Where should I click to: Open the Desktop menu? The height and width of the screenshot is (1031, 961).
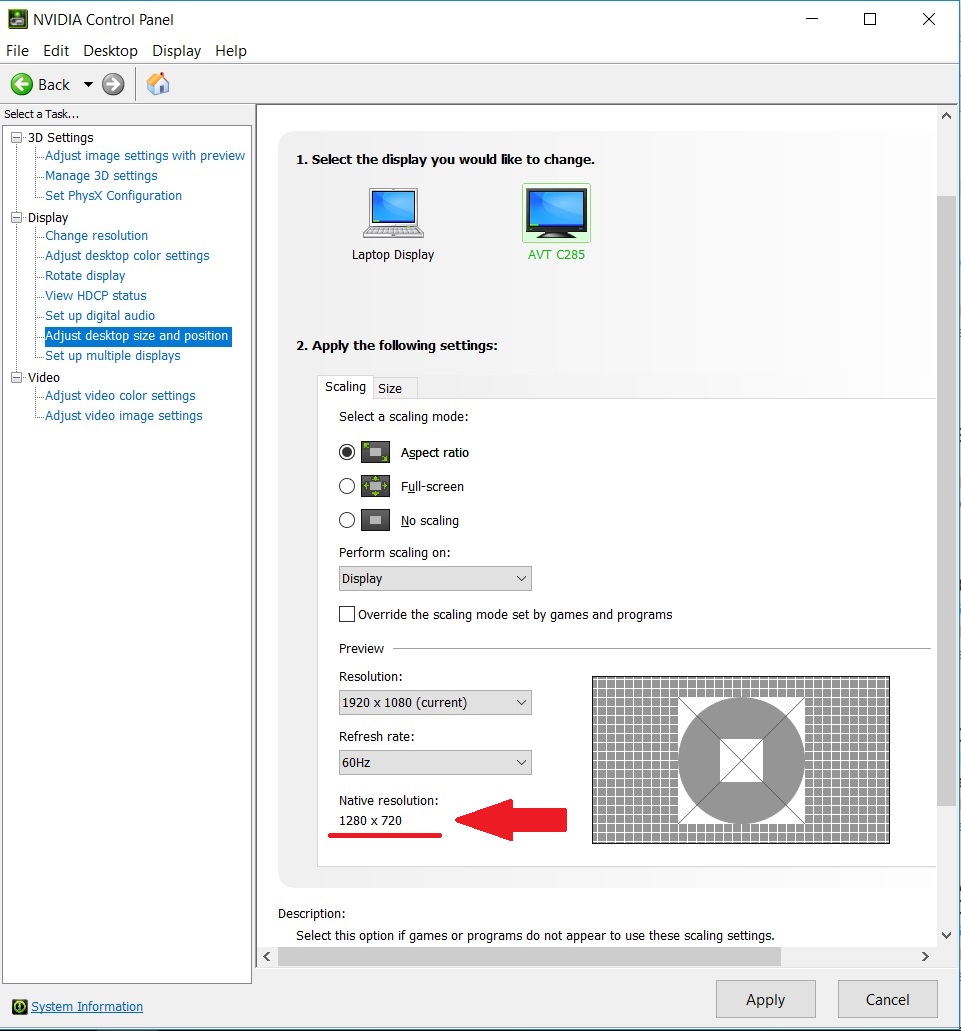(x=110, y=51)
